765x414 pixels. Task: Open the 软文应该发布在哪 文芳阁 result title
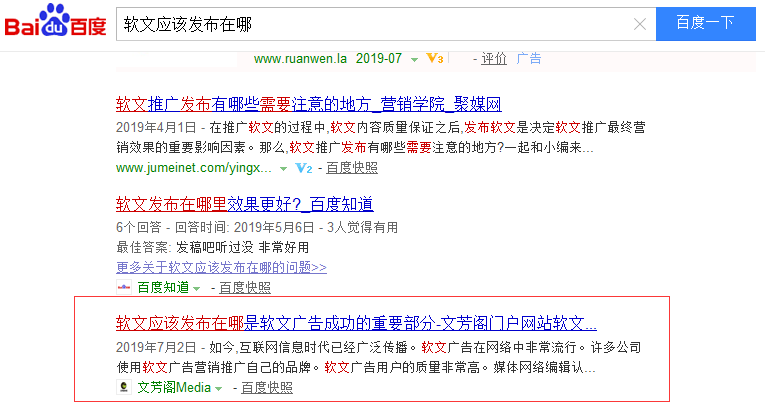(x=356, y=323)
